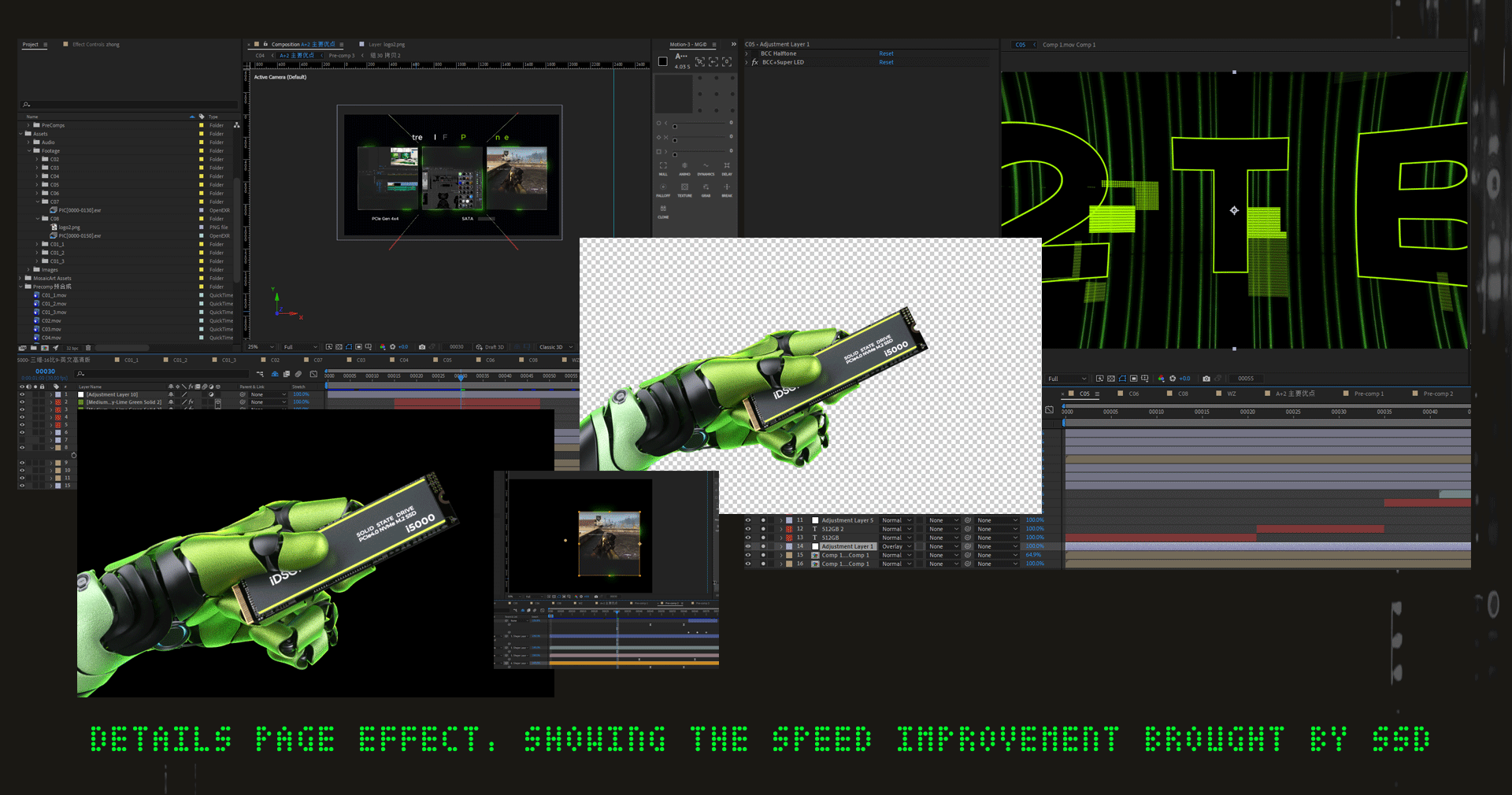
Task: Toggle the mask and shape path visibility icon in the A+2 viewer
Action: point(349,346)
